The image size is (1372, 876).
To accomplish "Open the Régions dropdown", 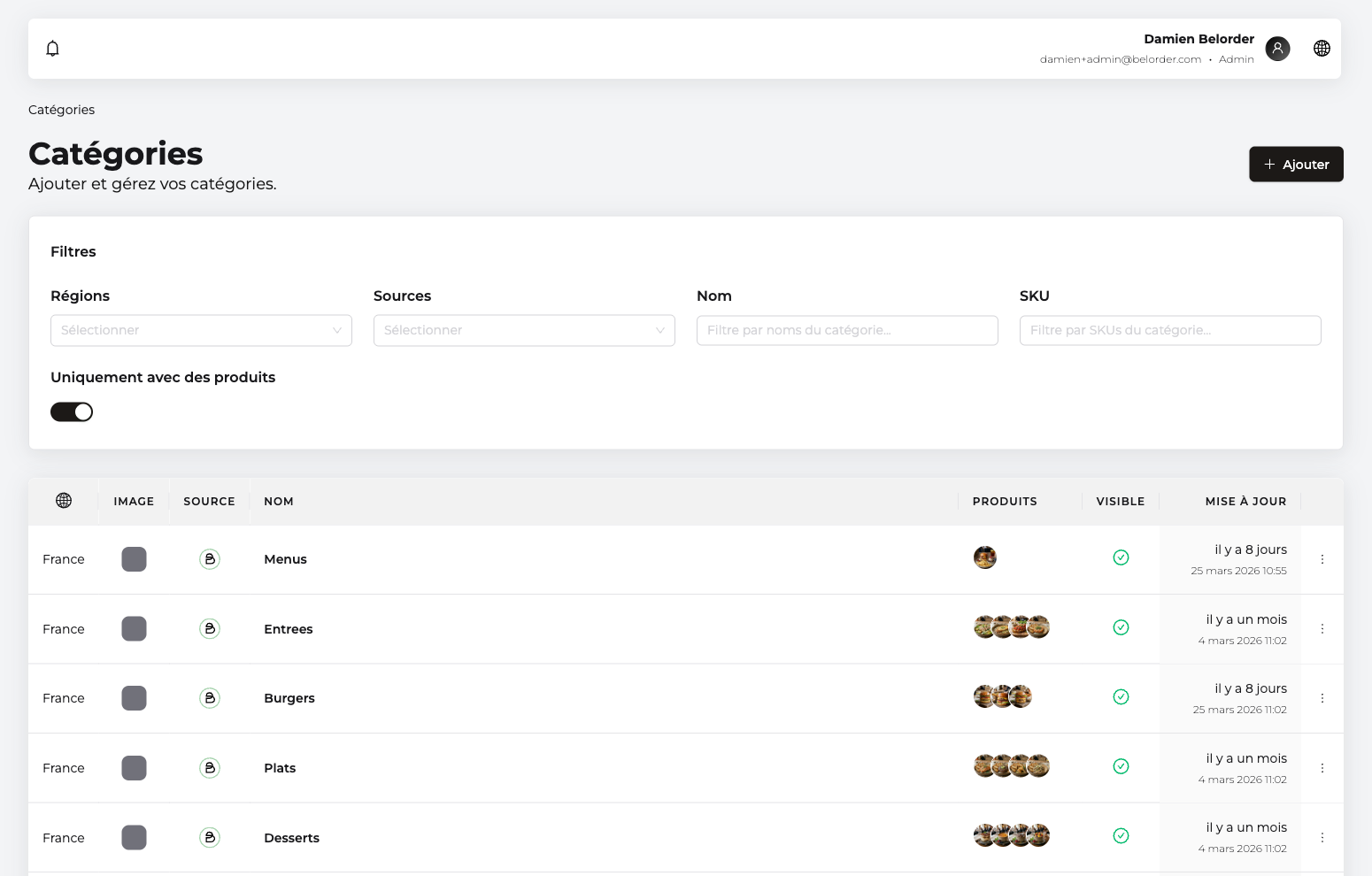I will click(x=201, y=330).
